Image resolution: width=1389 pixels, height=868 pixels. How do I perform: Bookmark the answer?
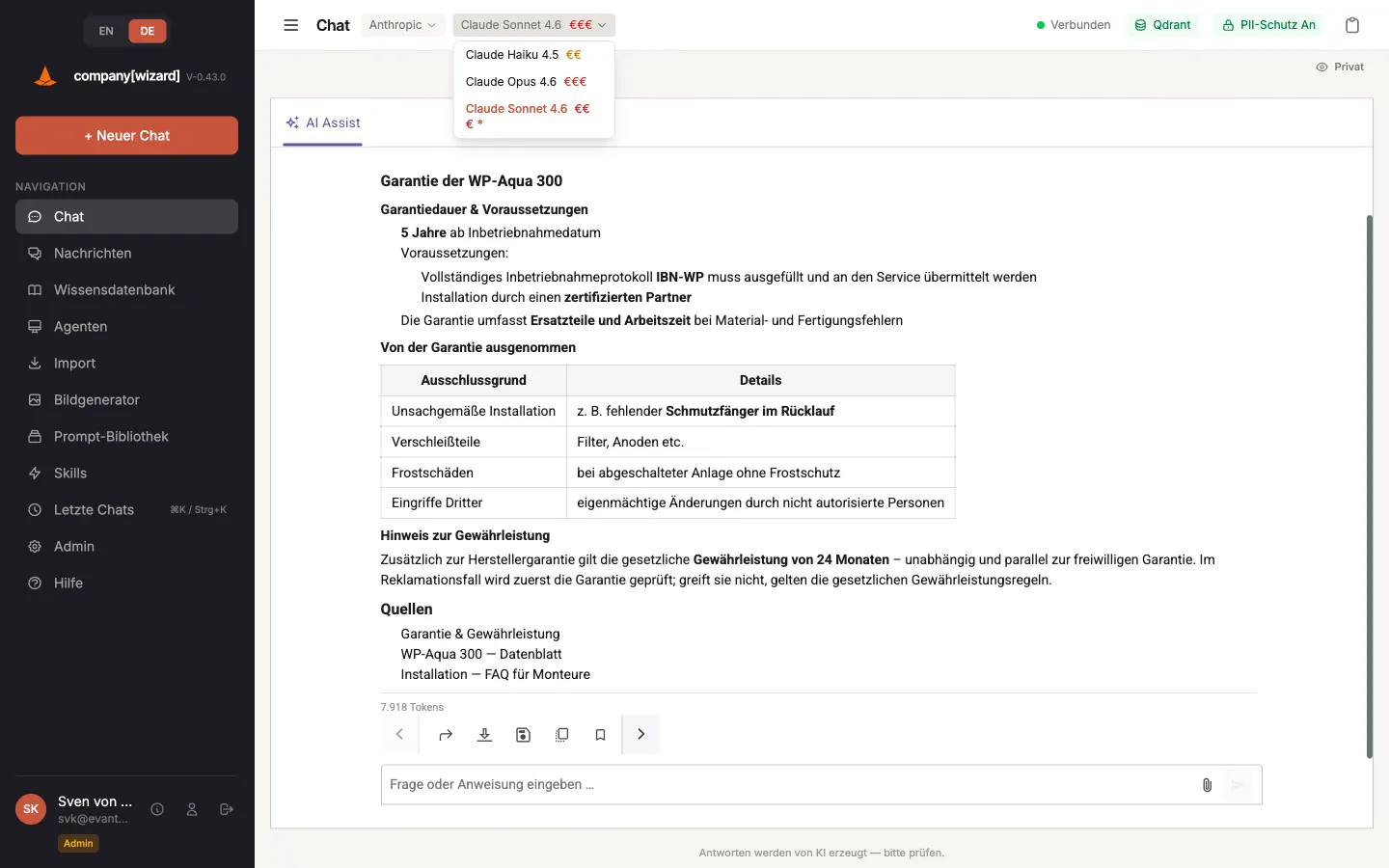click(600, 735)
